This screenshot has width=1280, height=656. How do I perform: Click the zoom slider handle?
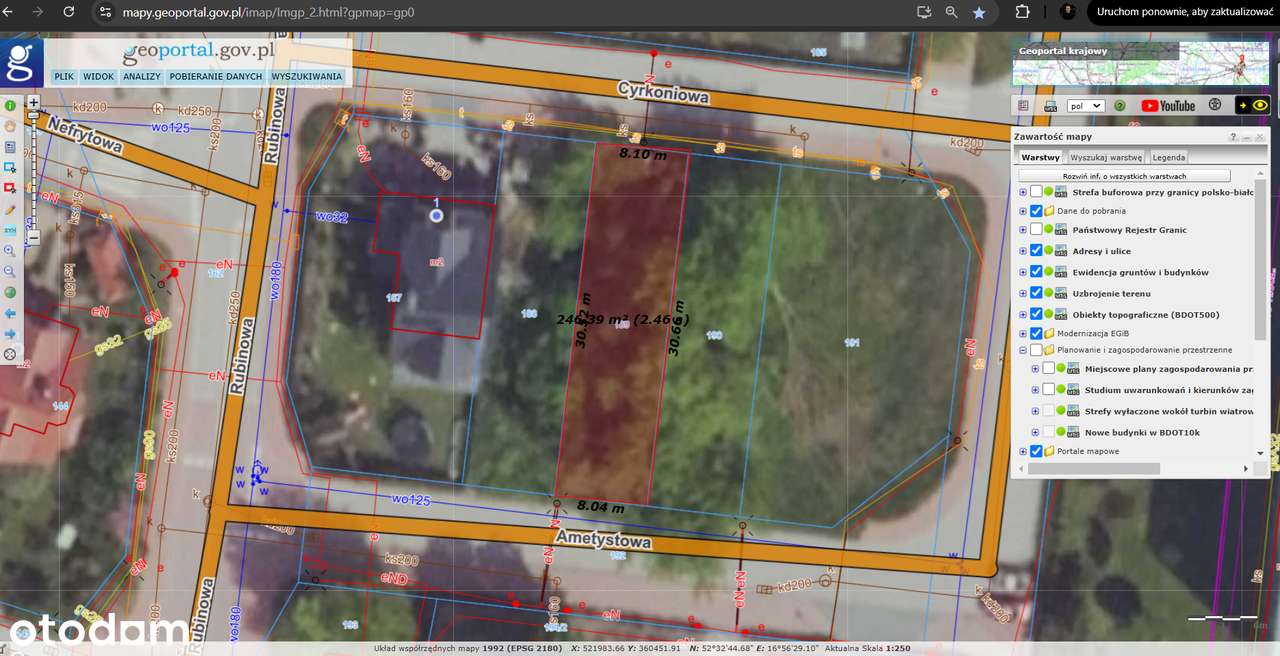coord(33,115)
